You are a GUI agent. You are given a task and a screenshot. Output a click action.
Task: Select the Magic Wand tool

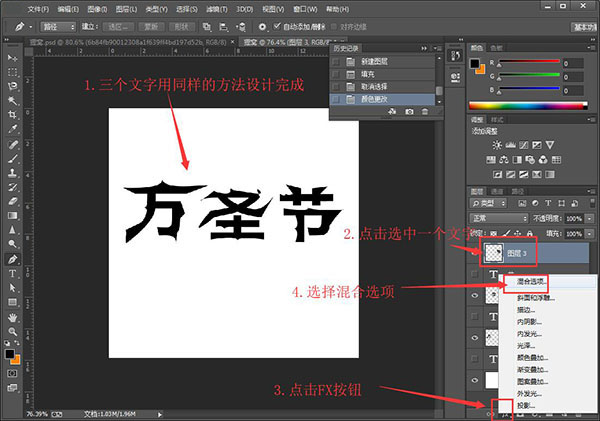click(12, 100)
